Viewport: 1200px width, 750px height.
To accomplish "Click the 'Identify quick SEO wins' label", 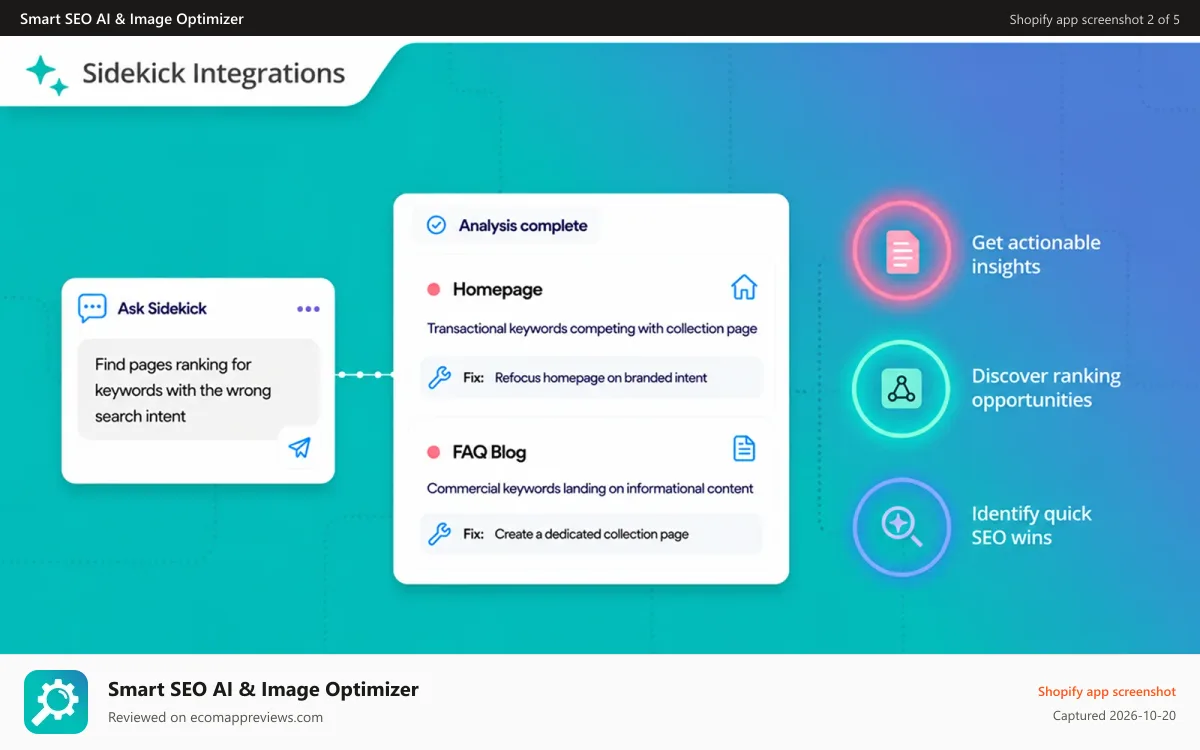I will click(1032, 525).
